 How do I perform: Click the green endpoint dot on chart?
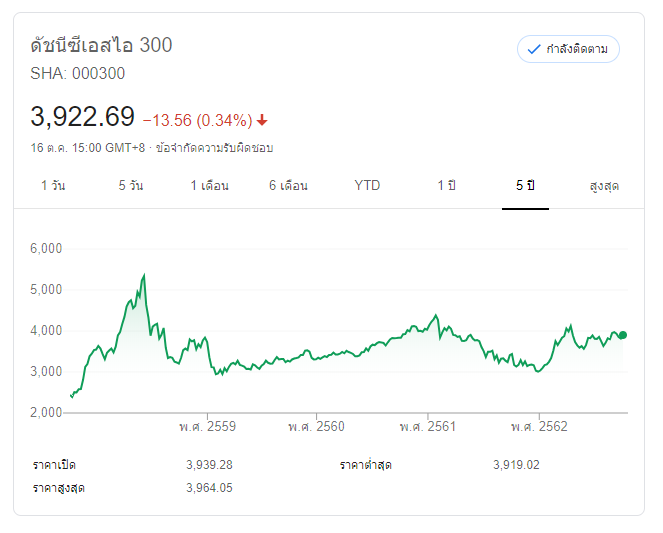623,335
